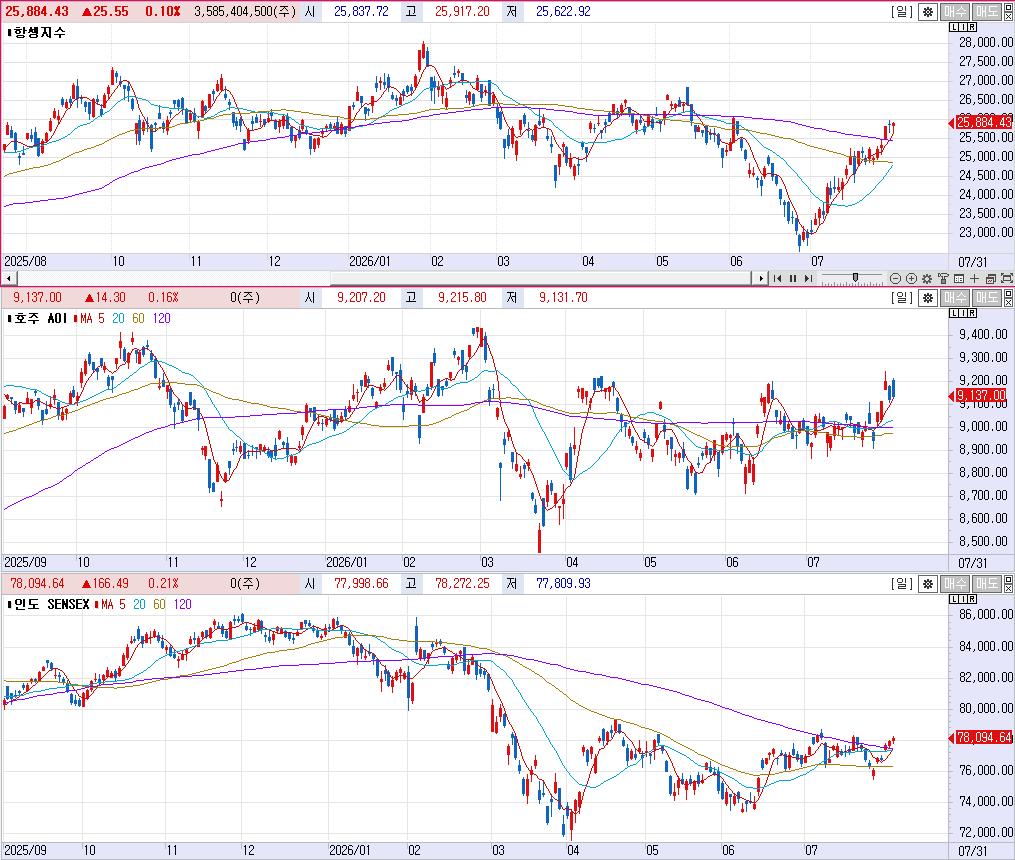Toggle I button on Australia AOI chart
Viewport: 1015px width, 860px height.
click(963, 313)
